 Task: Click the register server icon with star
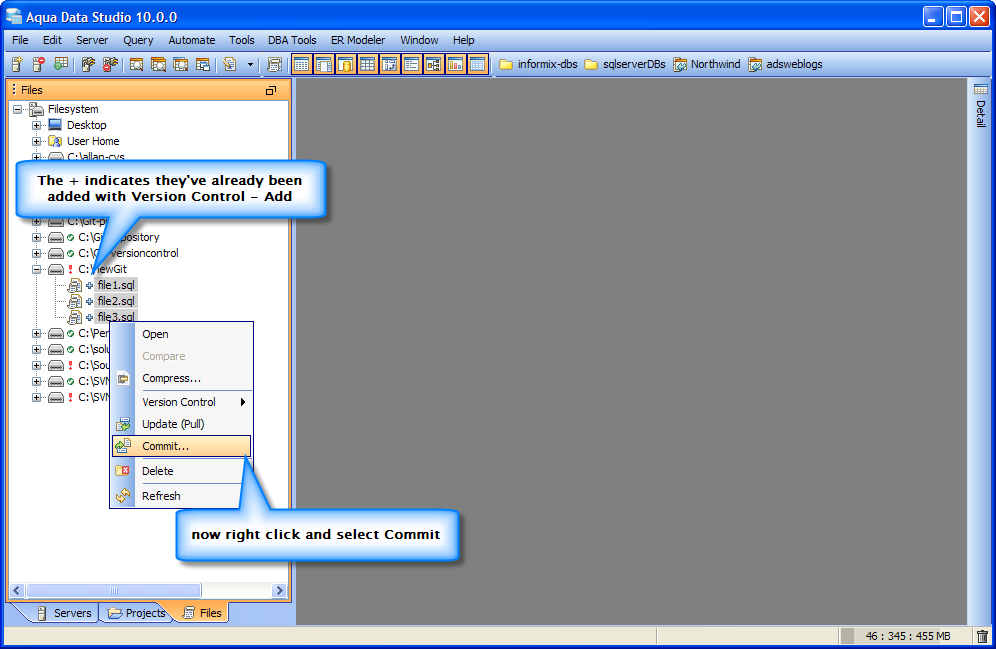click(x=17, y=64)
